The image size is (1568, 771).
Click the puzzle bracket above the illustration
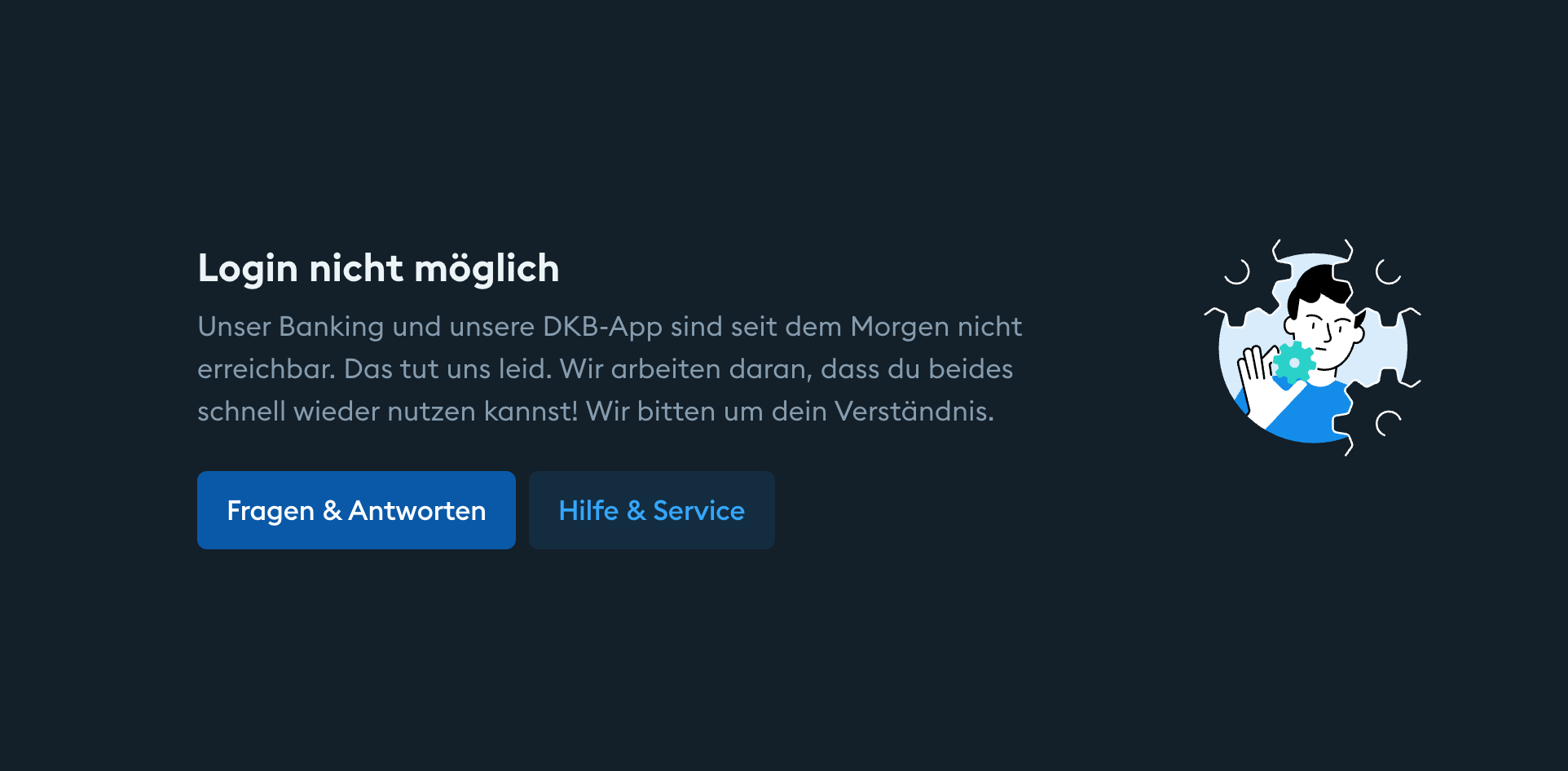(1312, 249)
